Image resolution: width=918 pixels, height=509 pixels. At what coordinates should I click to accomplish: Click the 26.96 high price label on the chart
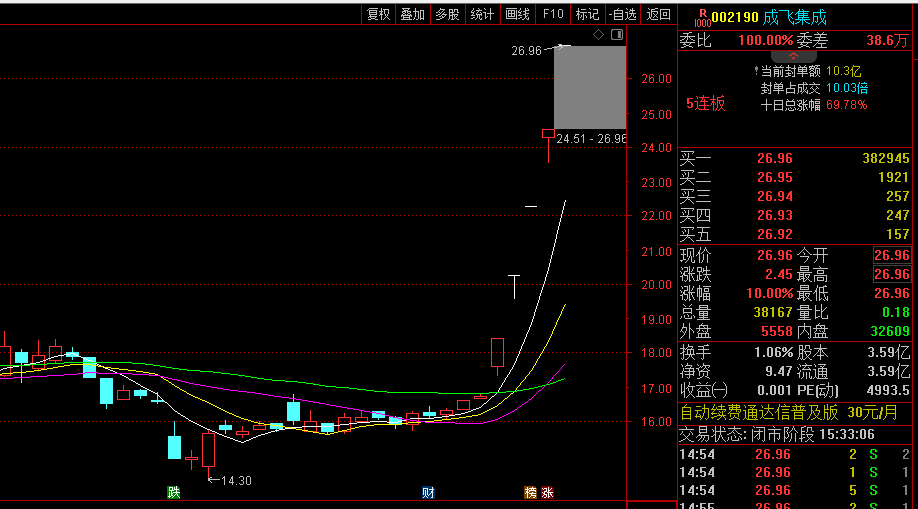526,51
